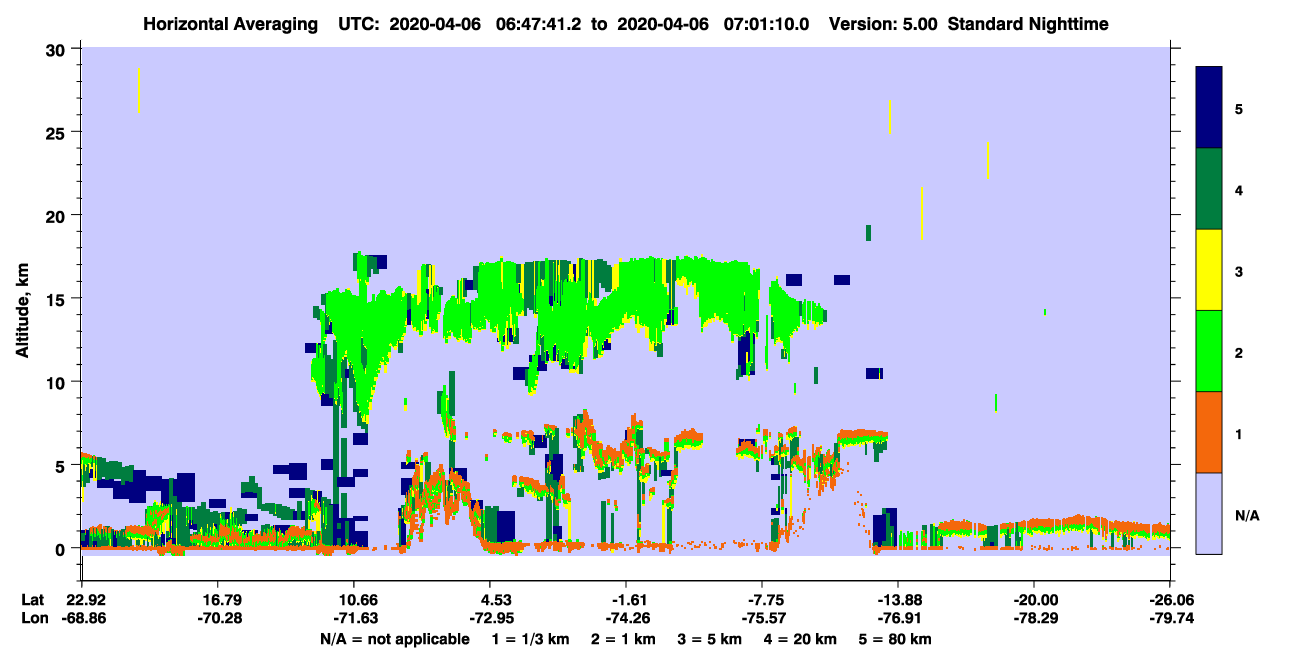Click the 'Standard Nighttime' title text

(x=1028, y=24)
